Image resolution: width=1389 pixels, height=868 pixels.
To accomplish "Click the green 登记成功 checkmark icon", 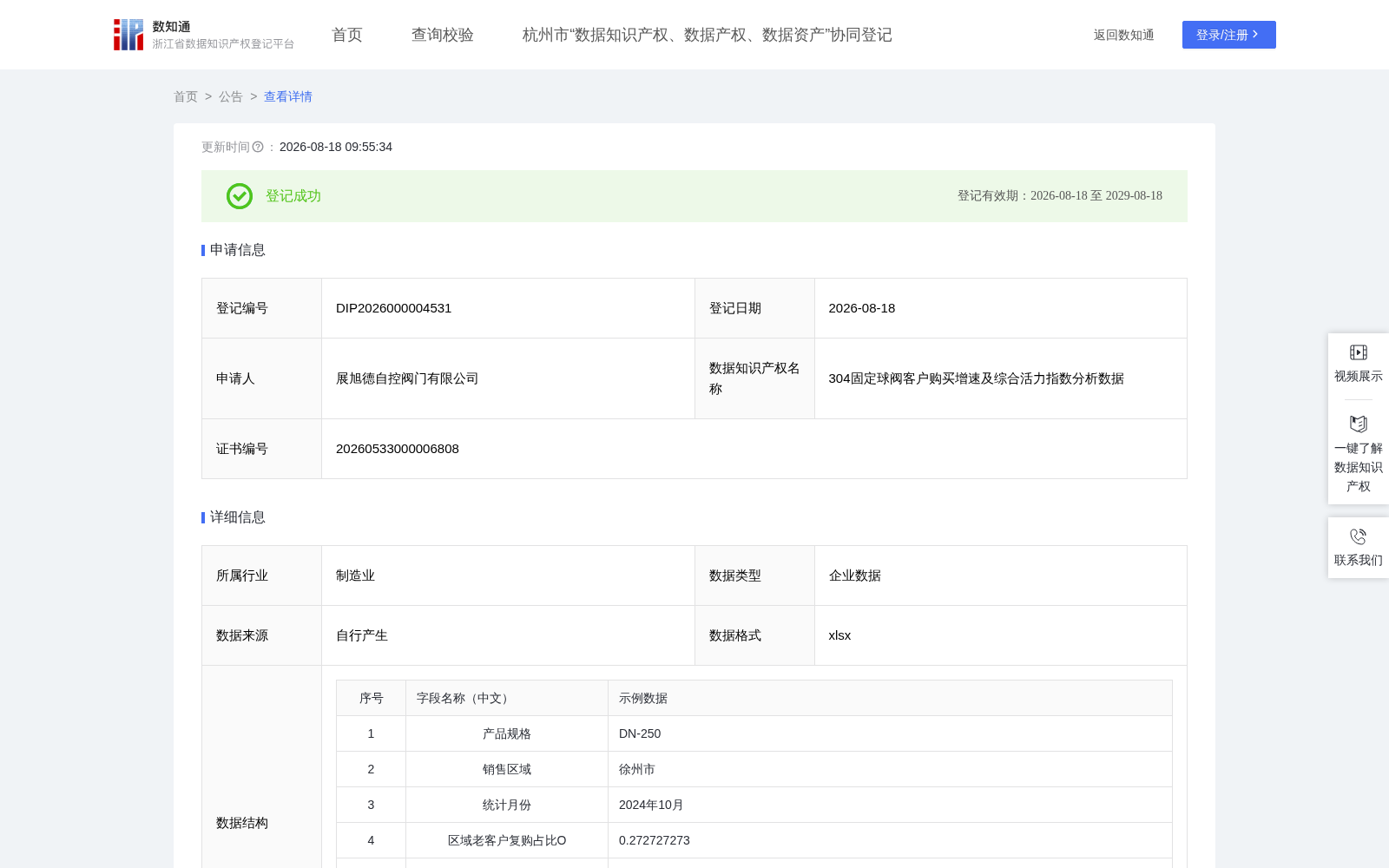I will (240, 196).
